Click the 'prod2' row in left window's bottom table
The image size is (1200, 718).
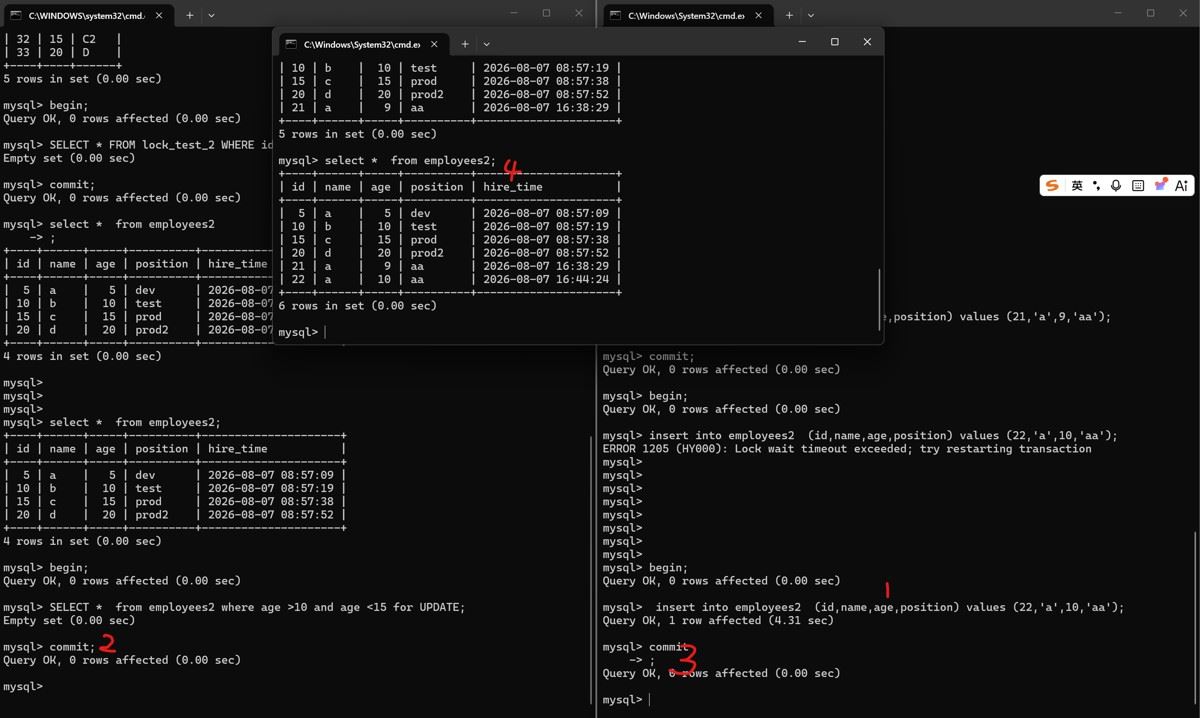pos(175,515)
